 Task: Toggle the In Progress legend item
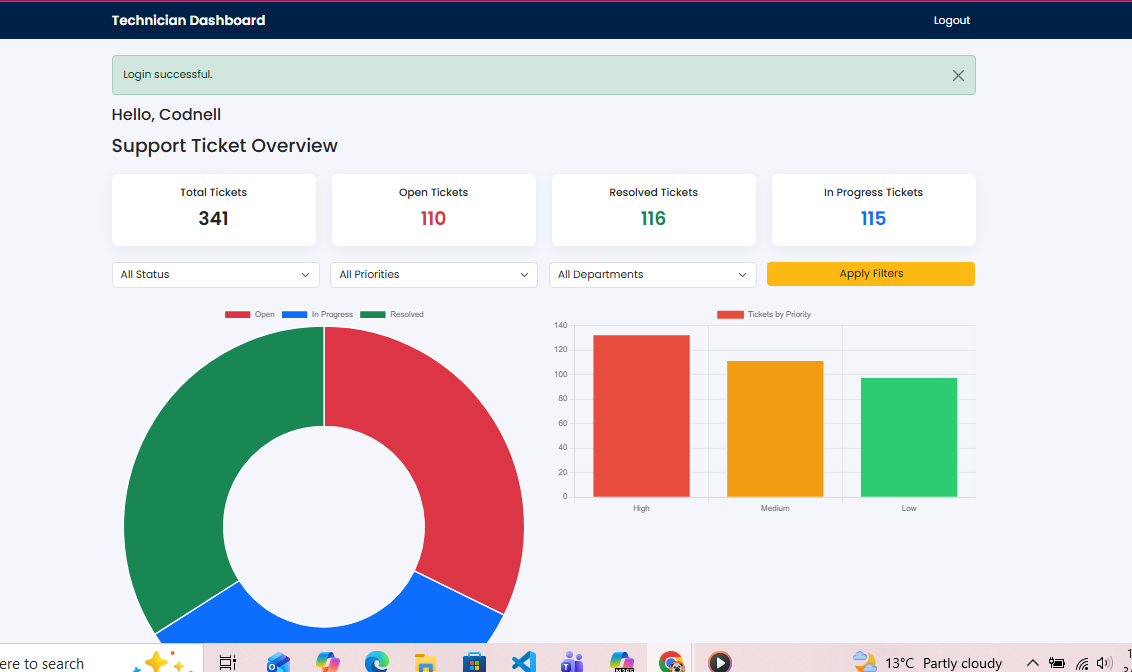pyautogui.click(x=318, y=314)
